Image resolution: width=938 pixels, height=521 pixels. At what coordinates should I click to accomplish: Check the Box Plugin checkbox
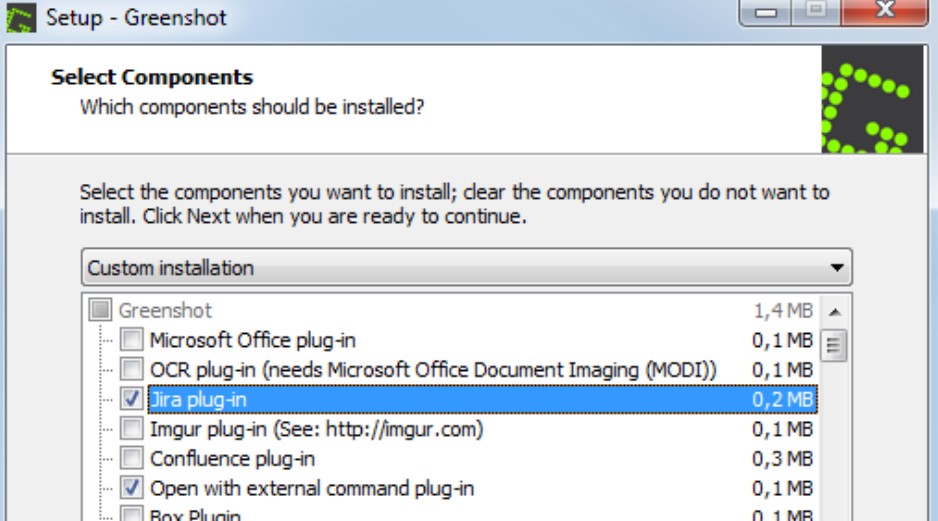132,516
